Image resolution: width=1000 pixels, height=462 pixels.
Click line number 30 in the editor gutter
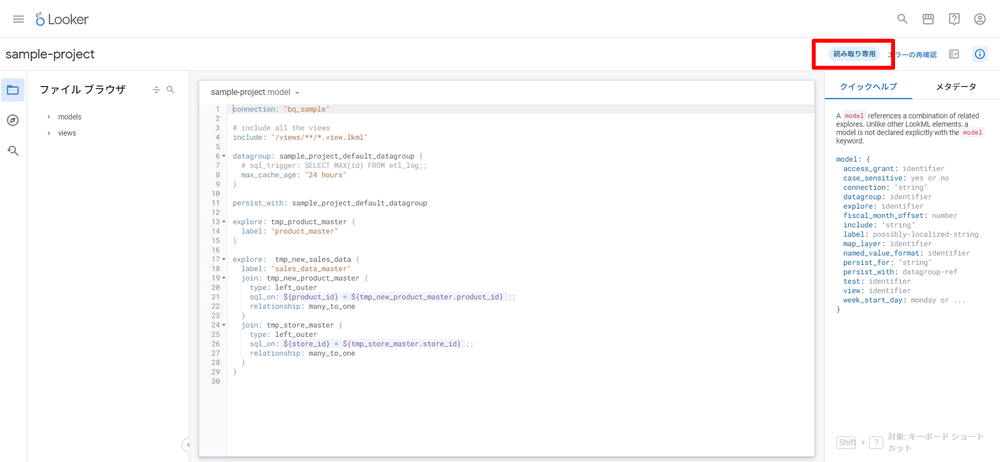pyautogui.click(x=215, y=381)
